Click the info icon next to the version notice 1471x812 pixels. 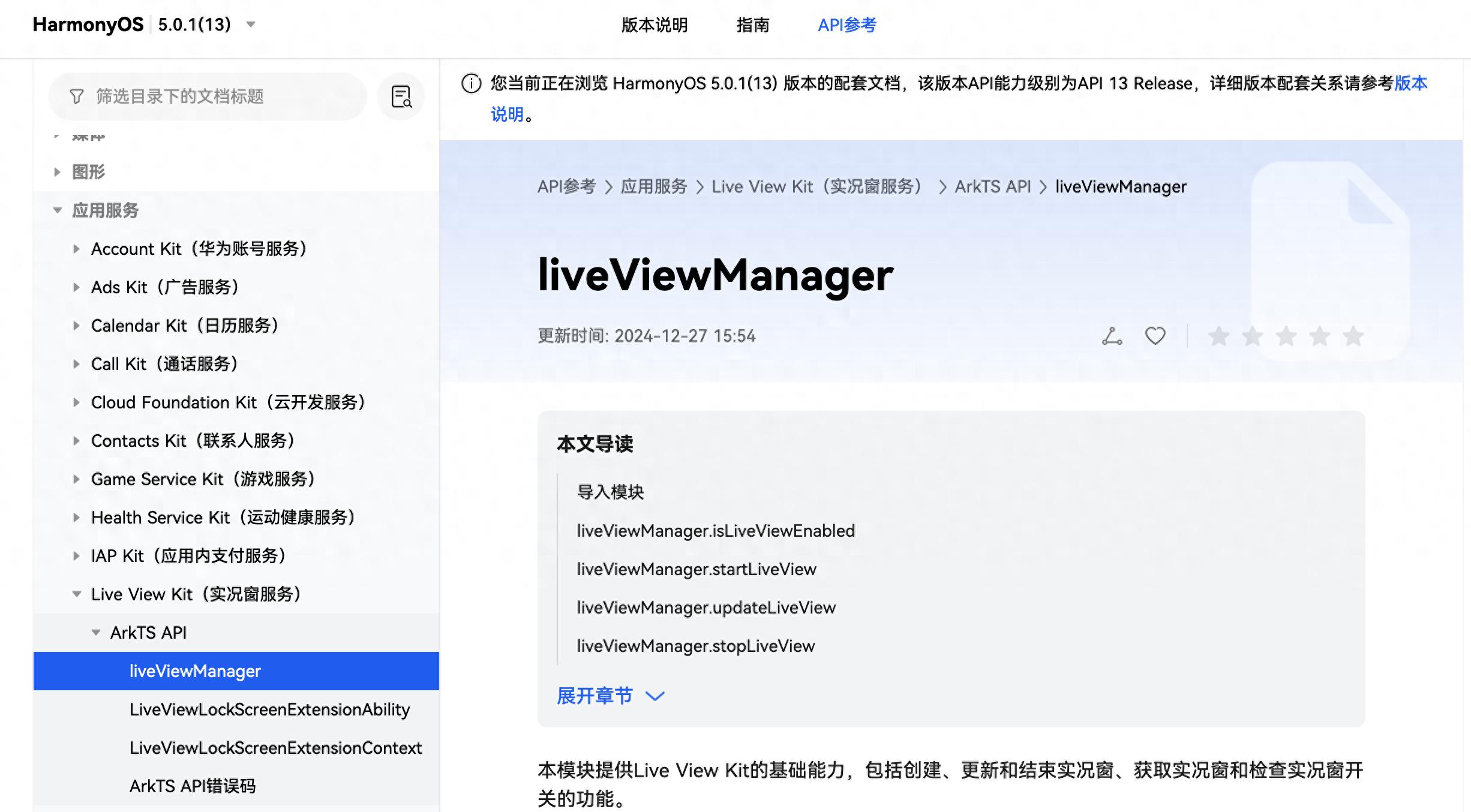click(470, 84)
